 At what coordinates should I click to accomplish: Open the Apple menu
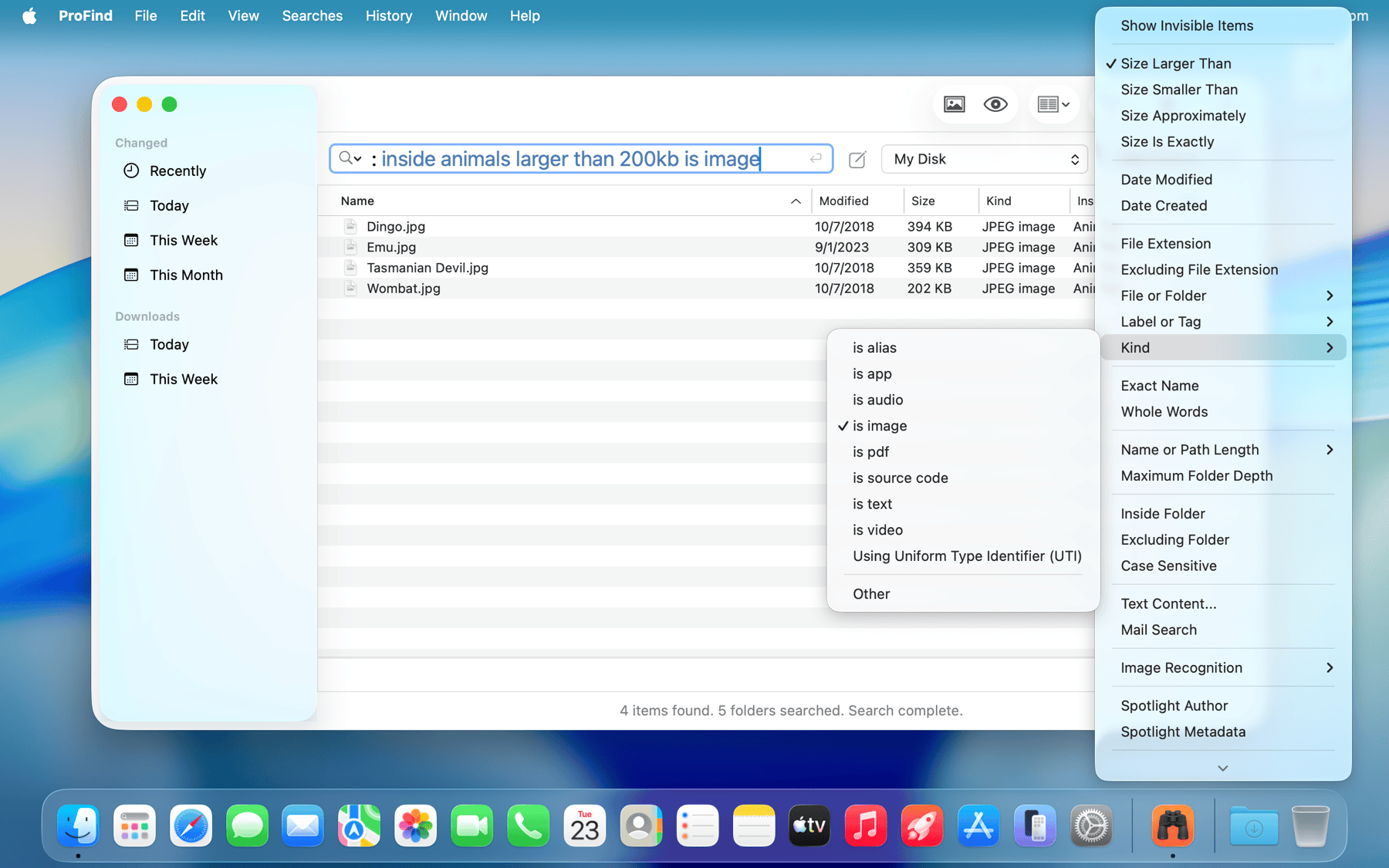click(29, 15)
